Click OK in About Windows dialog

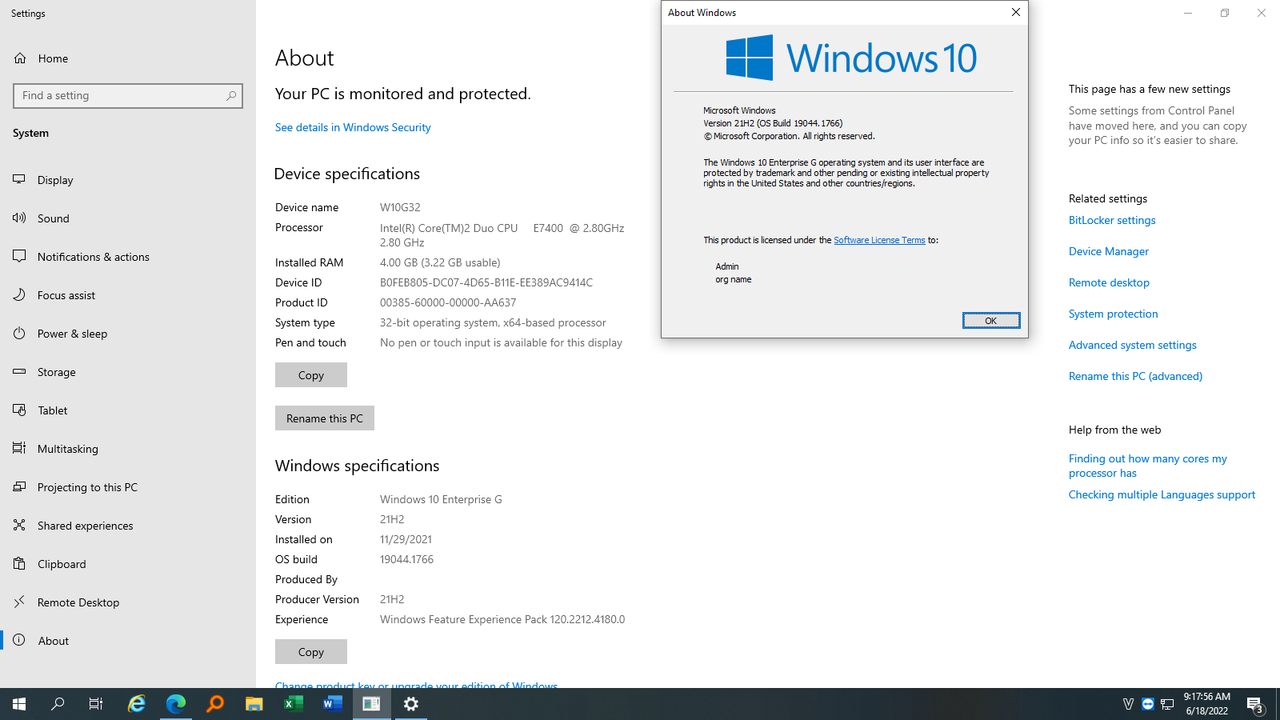(x=991, y=320)
